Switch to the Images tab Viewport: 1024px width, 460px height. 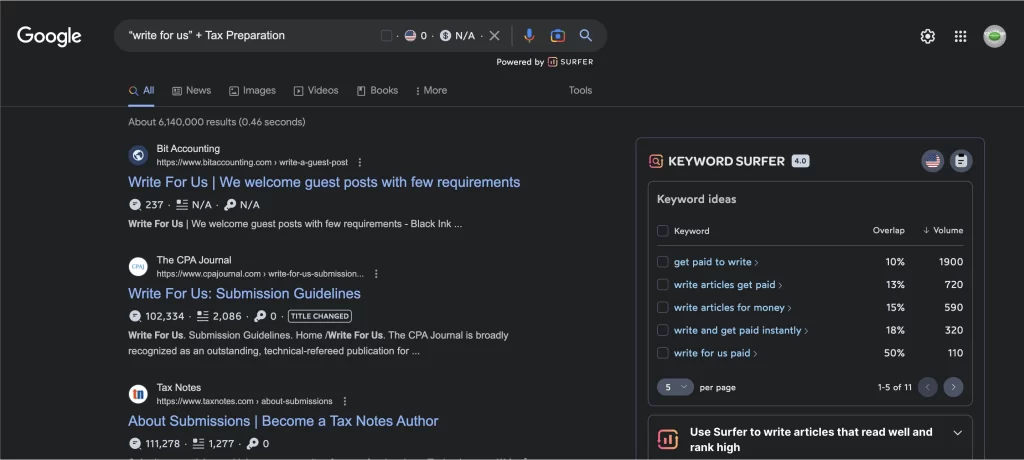click(x=252, y=91)
